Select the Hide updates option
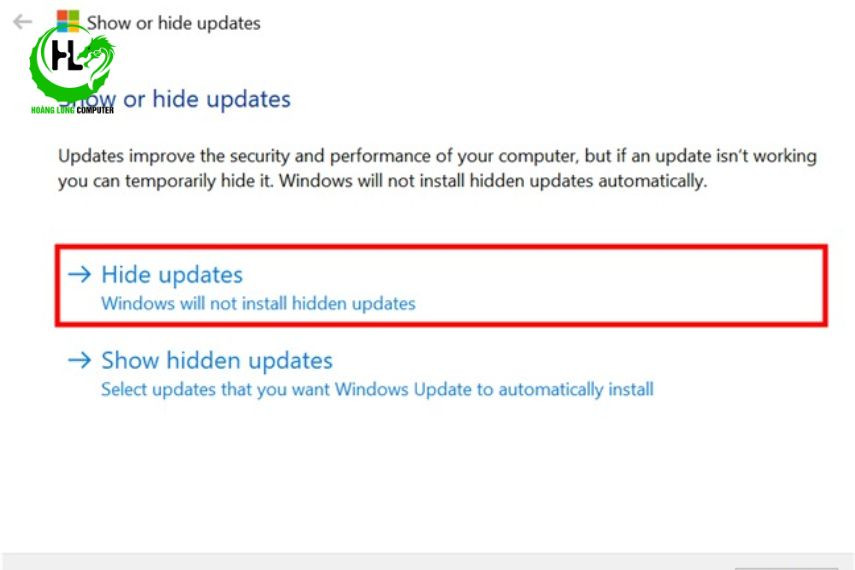855x570 pixels. tap(172, 274)
